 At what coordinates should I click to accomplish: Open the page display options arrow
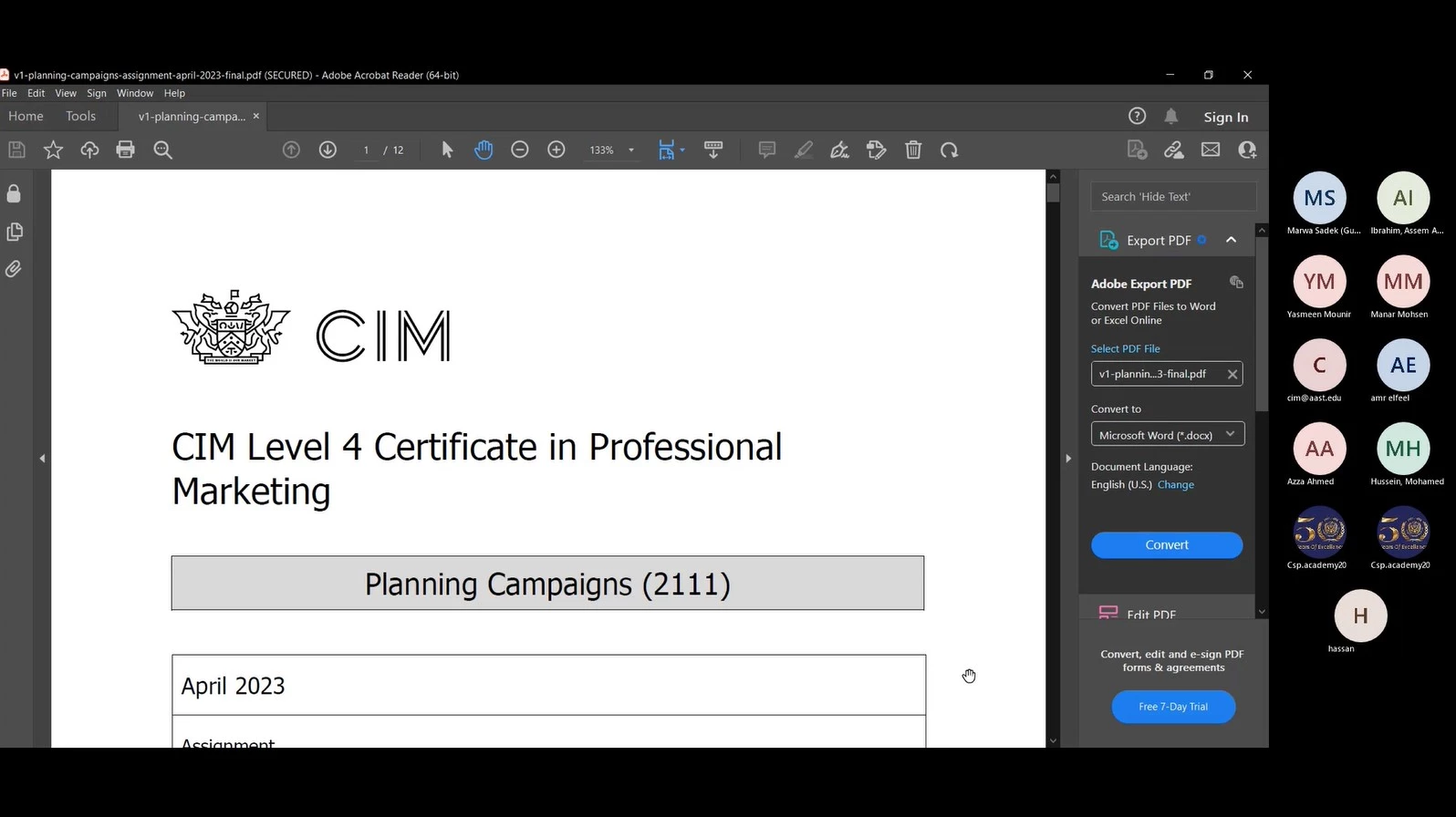pos(682,150)
